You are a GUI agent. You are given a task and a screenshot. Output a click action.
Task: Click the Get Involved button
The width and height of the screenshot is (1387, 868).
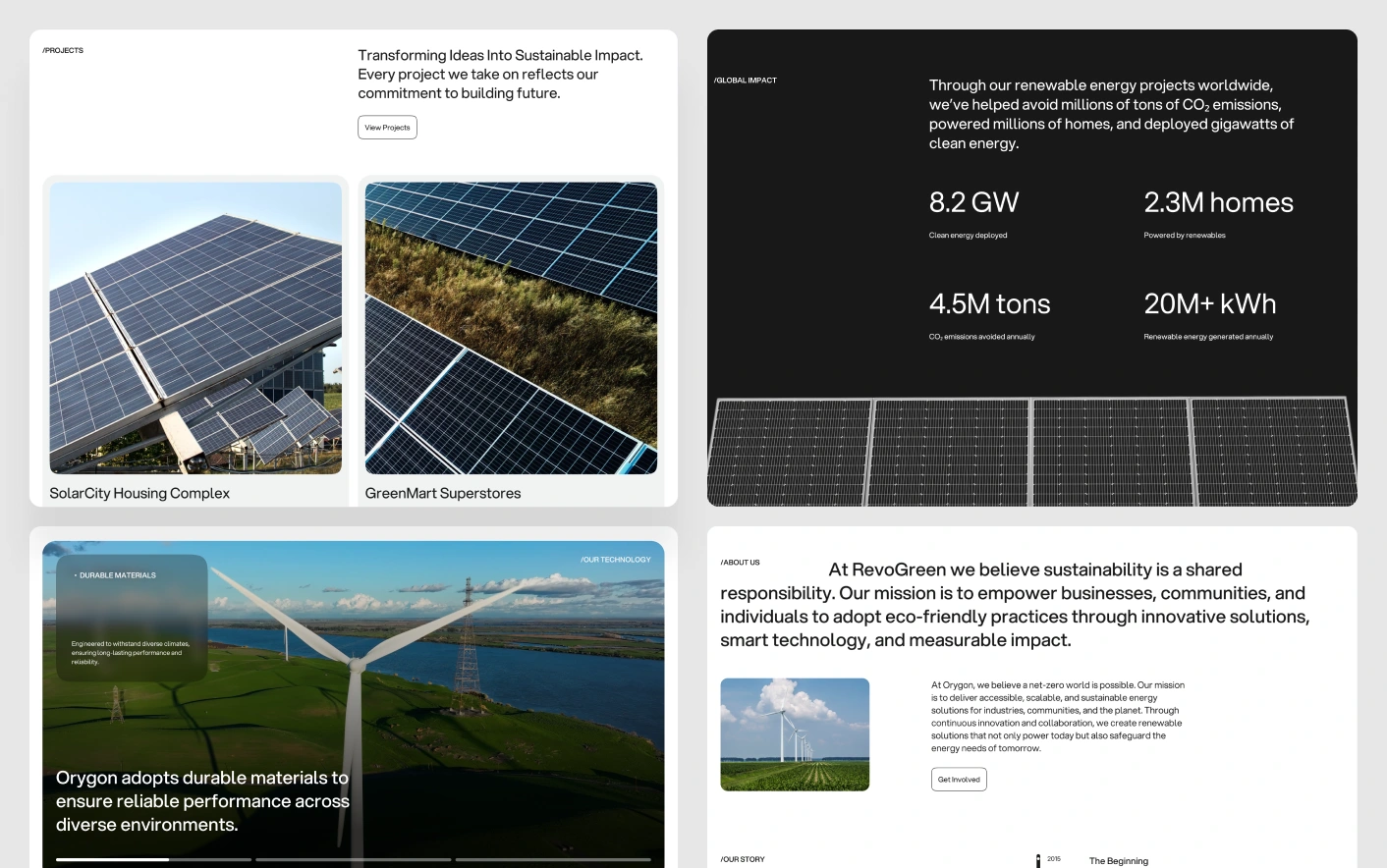[x=959, y=780]
